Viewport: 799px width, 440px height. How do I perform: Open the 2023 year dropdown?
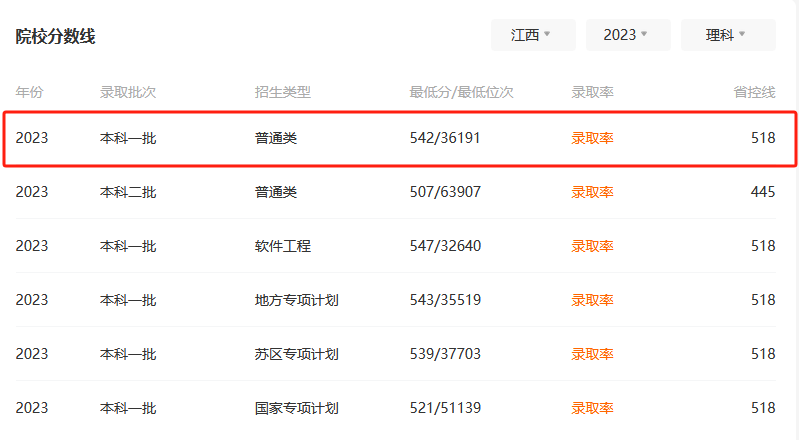tap(628, 35)
